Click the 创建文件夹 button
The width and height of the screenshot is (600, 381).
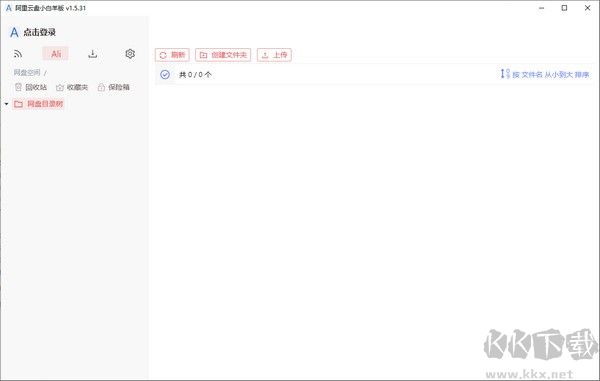[223, 55]
